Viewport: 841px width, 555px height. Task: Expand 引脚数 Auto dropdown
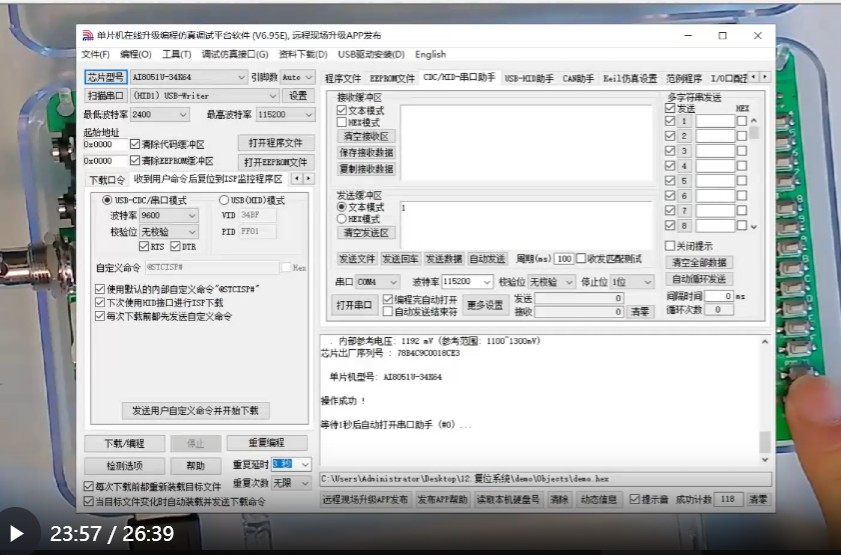click(309, 77)
